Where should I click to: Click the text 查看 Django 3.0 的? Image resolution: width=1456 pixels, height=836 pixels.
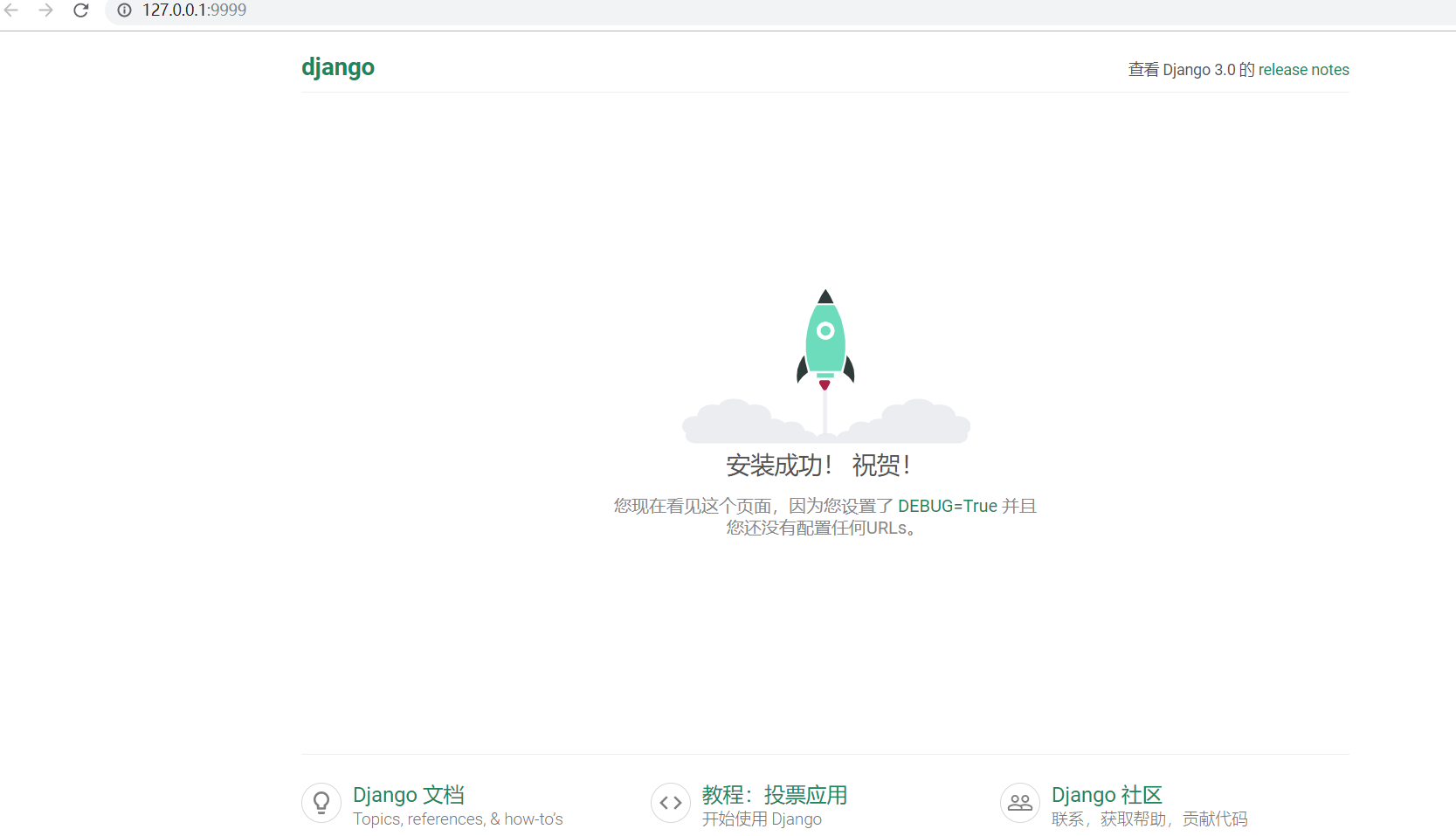pos(1191,70)
